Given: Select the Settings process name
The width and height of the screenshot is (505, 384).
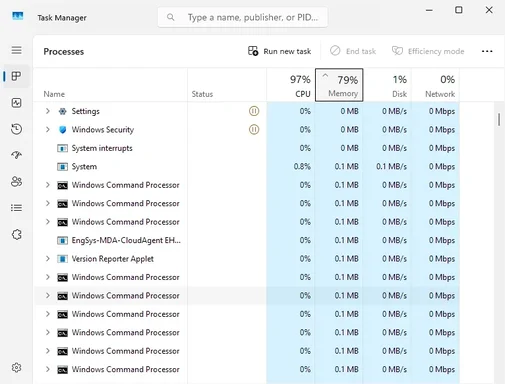Looking at the screenshot, I should 86,111.
